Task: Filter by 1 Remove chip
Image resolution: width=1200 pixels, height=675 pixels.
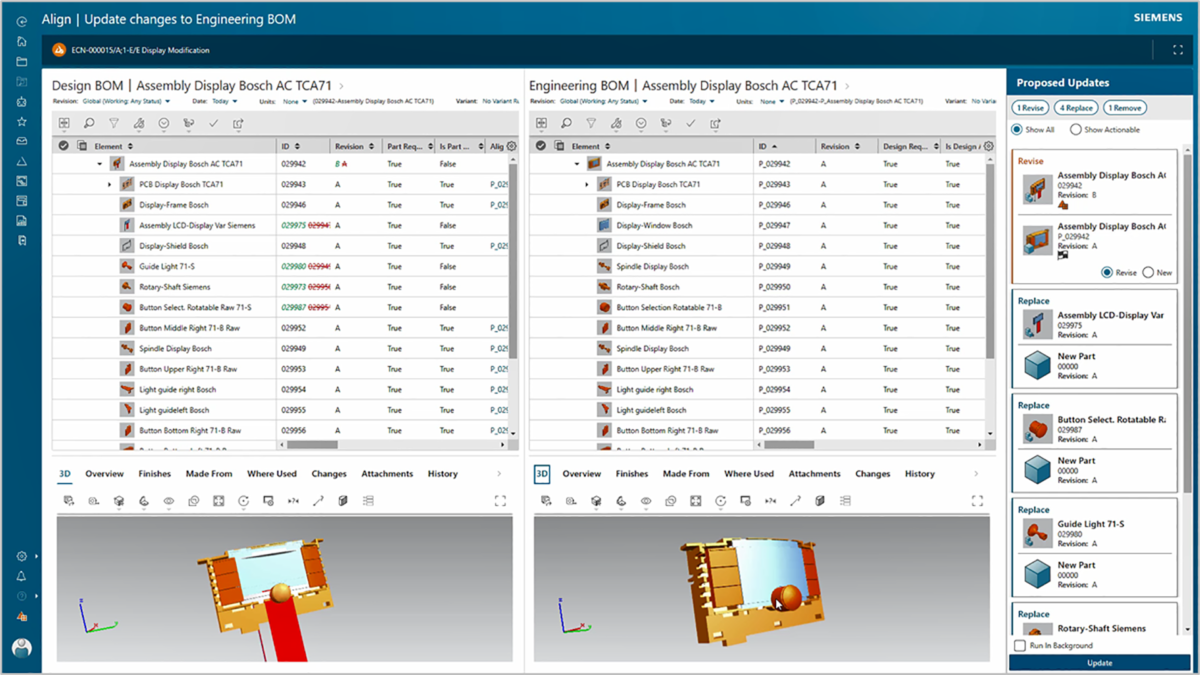Action: point(1125,108)
